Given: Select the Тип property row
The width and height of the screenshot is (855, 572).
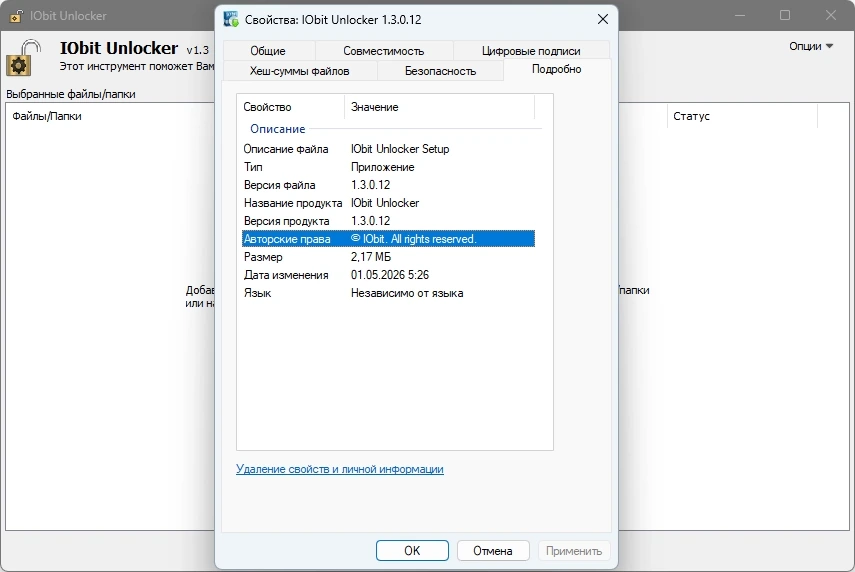Looking at the screenshot, I should pos(388,167).
